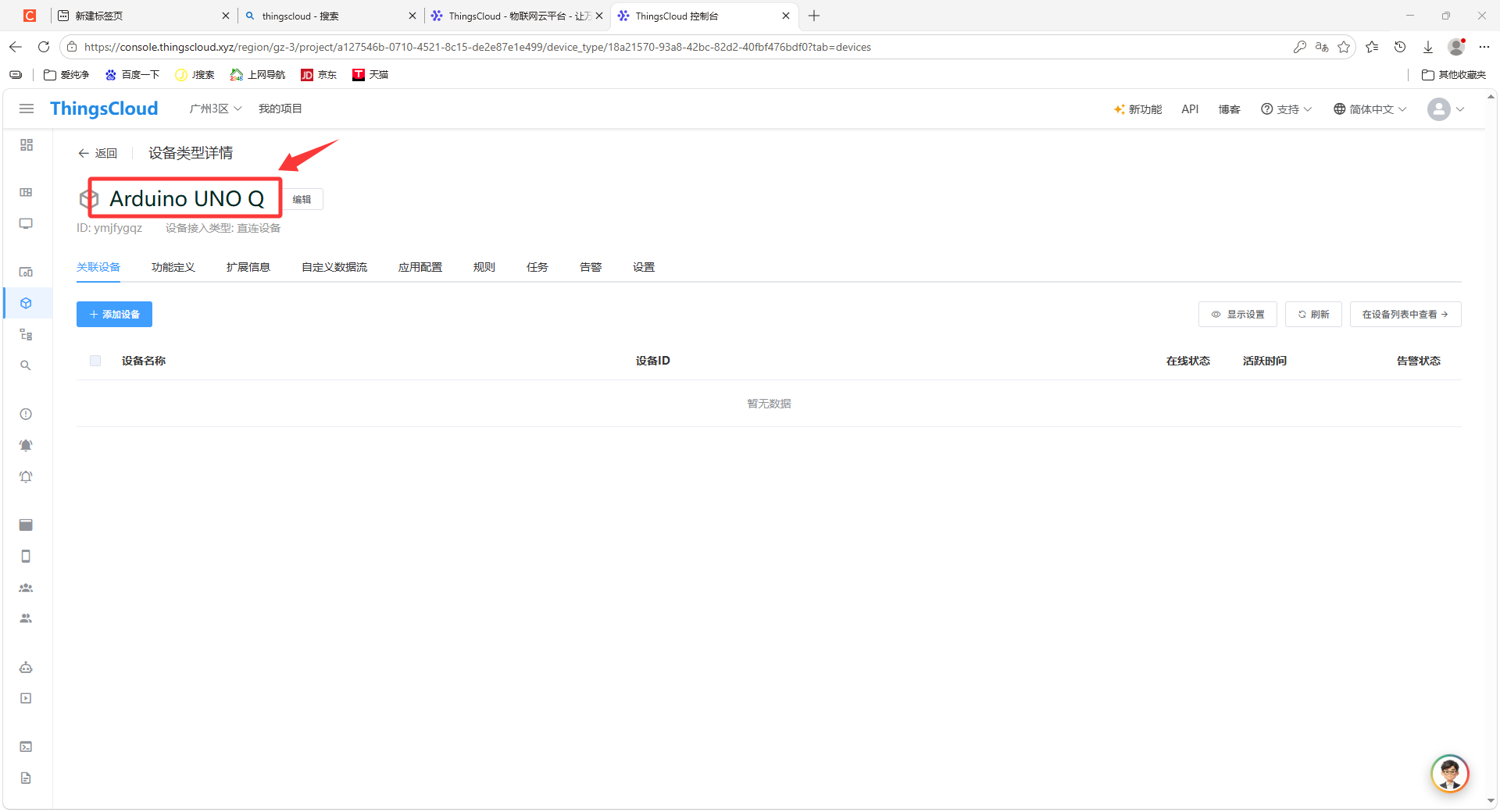Viewport: 1500px width, 812px height.
Task: Open the robot icon in sidebar
Action: (26, 668)
